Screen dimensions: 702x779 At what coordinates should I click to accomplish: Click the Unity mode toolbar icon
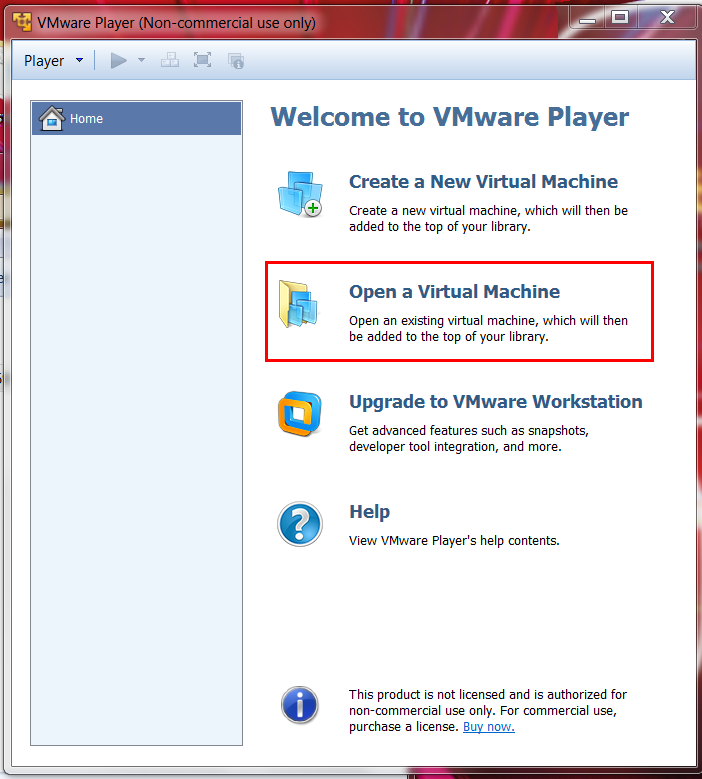coord(236,61)
